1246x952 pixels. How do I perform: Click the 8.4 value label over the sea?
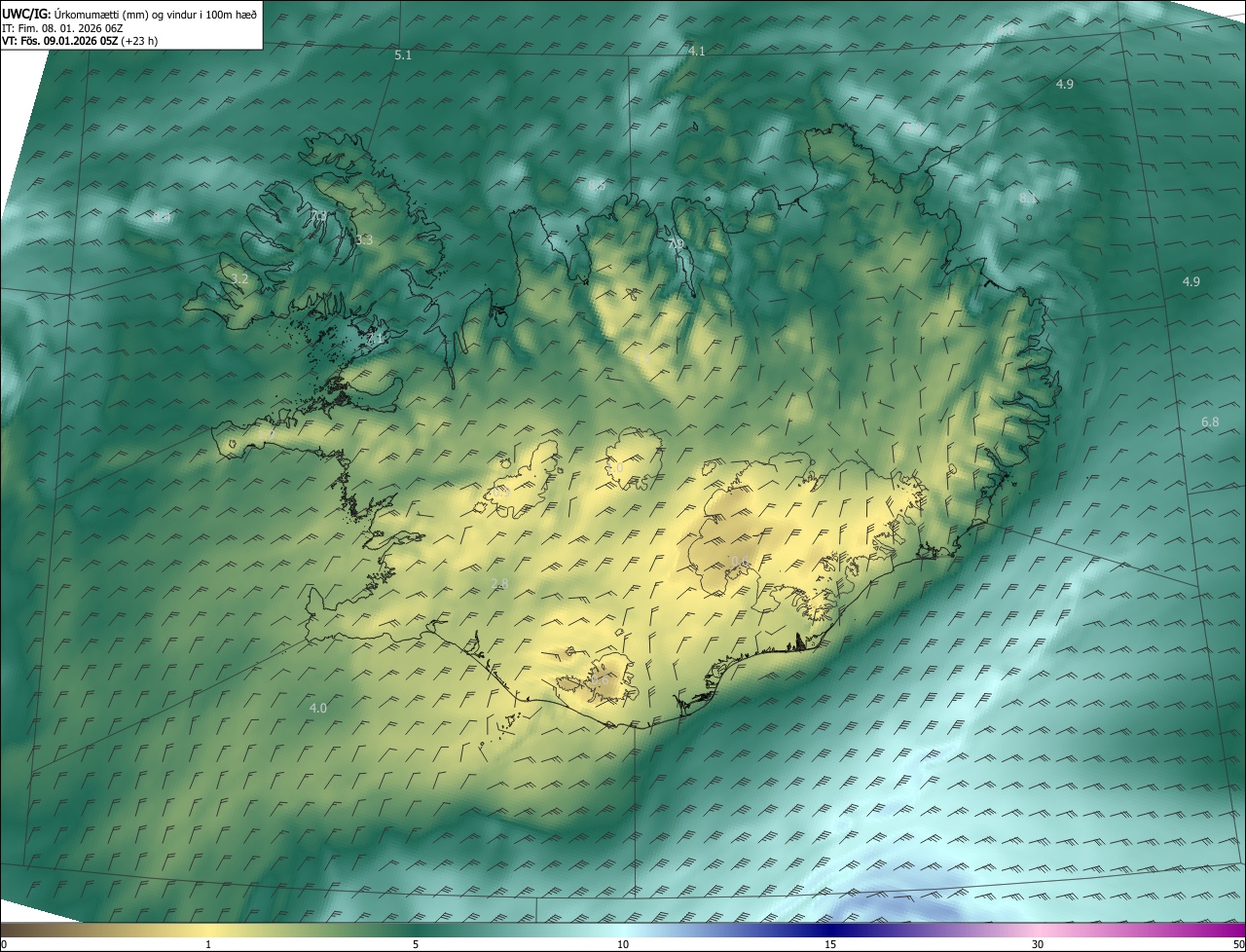[162, 218]
